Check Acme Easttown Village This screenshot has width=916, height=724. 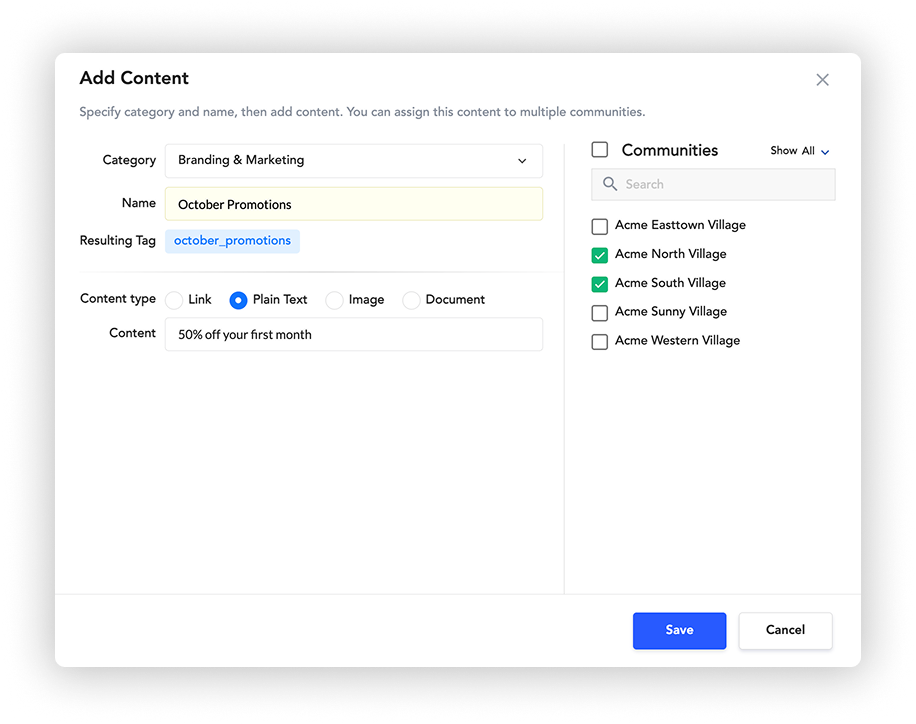[599, 226]
